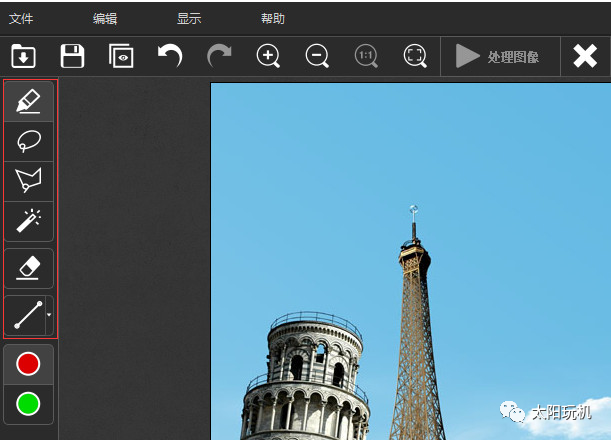This screenshot has width=611, height=440.
Task: Zoom out with the minus magnifier
Action: click(317, 56)
